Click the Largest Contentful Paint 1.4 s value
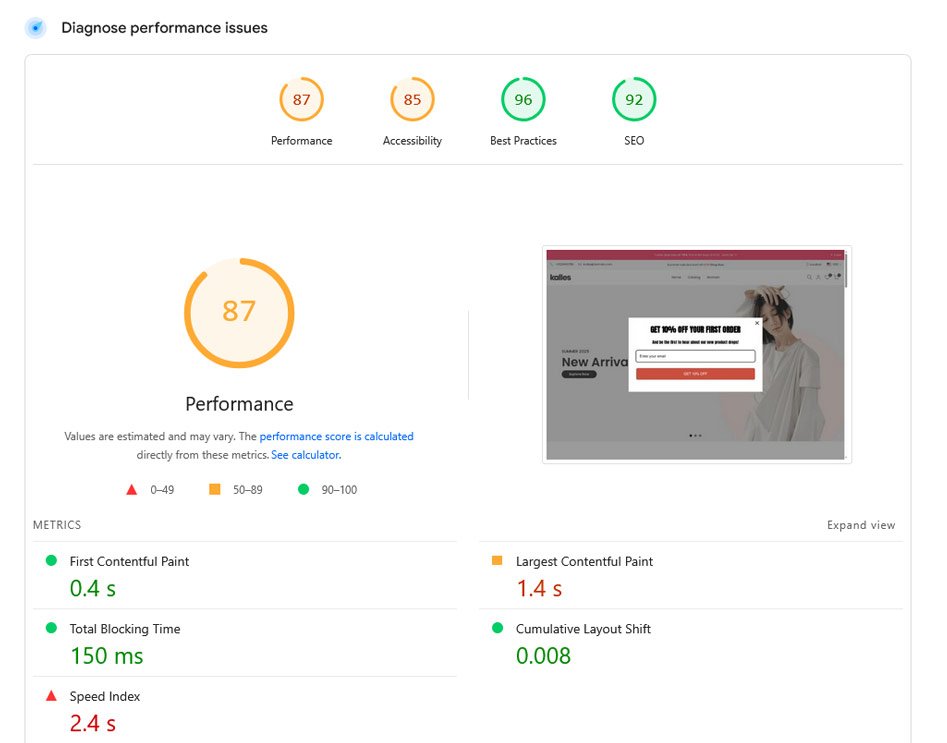Screen dimensions: 947x743 (x=539, y=588)
